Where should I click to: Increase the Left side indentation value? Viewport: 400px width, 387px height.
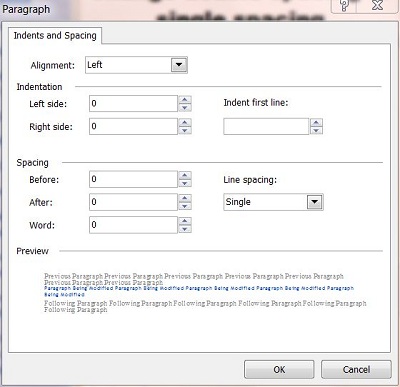tap(185, 100)
